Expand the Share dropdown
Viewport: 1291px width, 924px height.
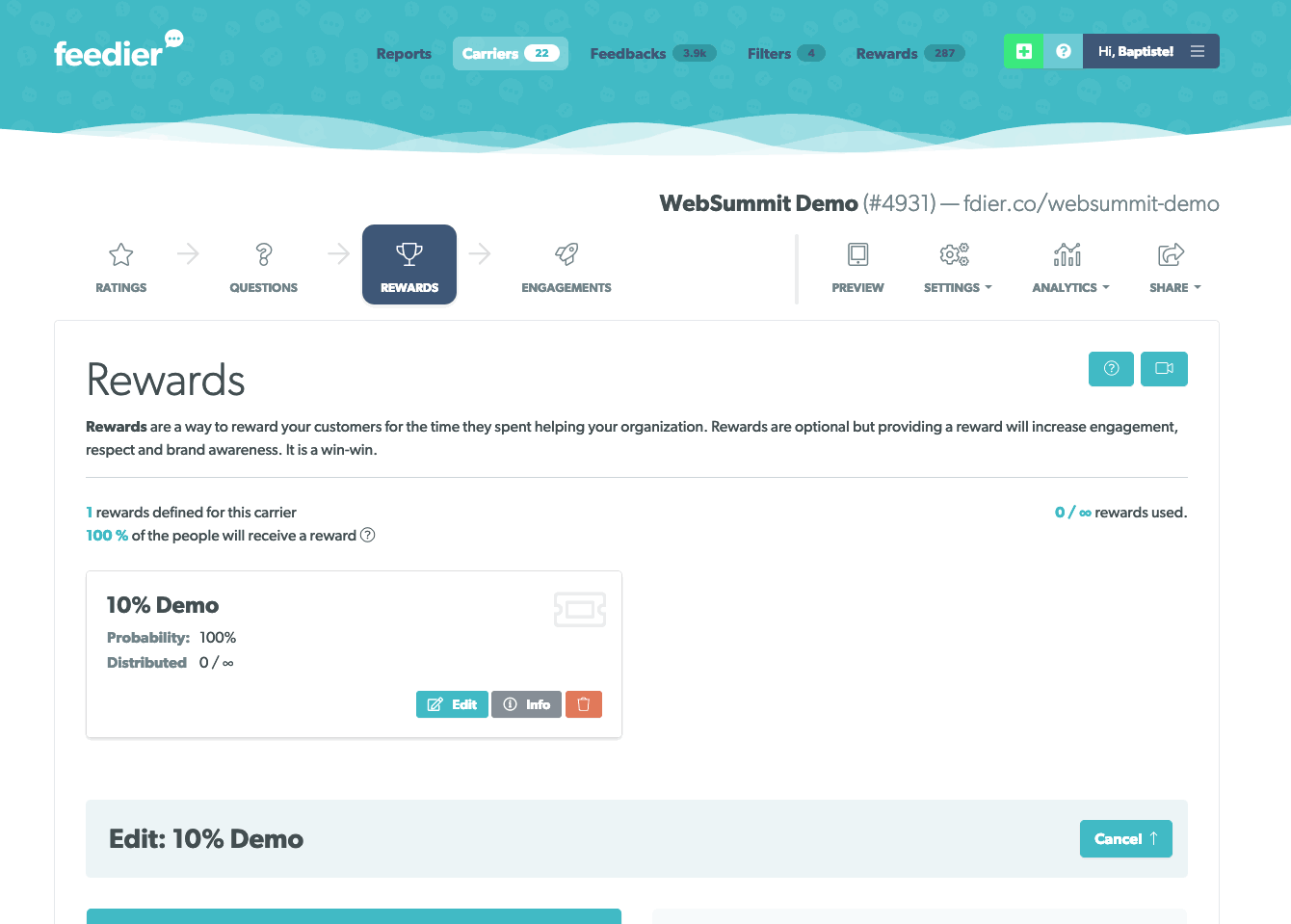(1173, 267)
